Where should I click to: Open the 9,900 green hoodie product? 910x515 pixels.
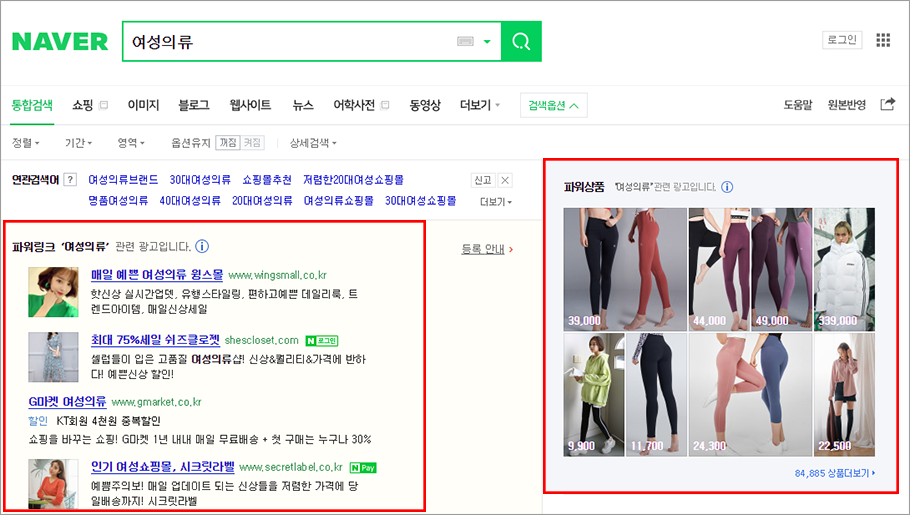[x=594, y=394]
